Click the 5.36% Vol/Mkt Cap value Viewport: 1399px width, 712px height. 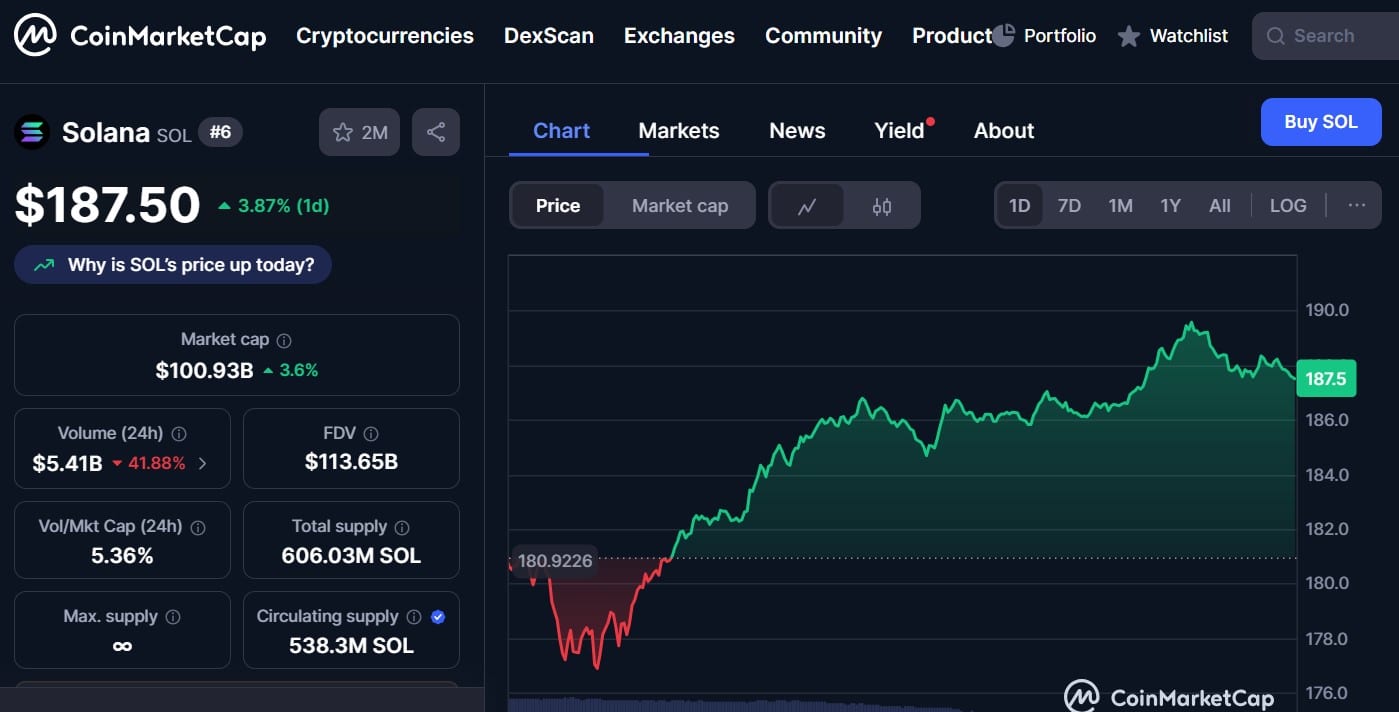pos(122,555)
